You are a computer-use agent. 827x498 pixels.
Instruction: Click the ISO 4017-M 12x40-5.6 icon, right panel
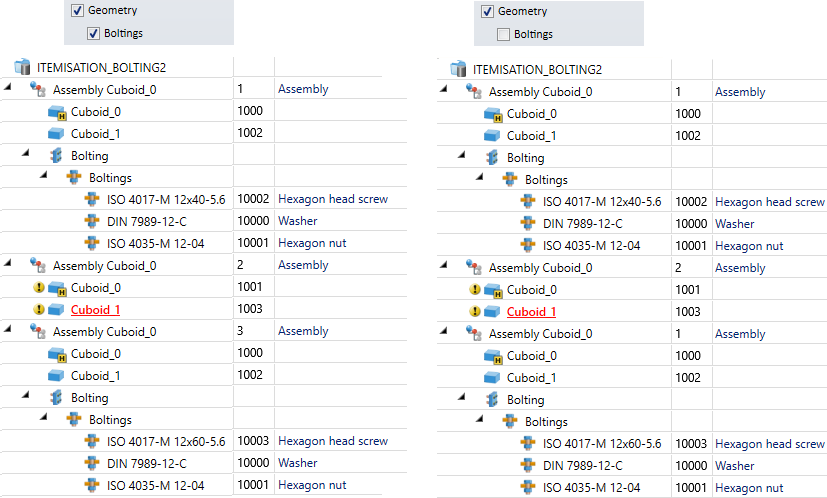pyautogui.click(x=529, y=201)
